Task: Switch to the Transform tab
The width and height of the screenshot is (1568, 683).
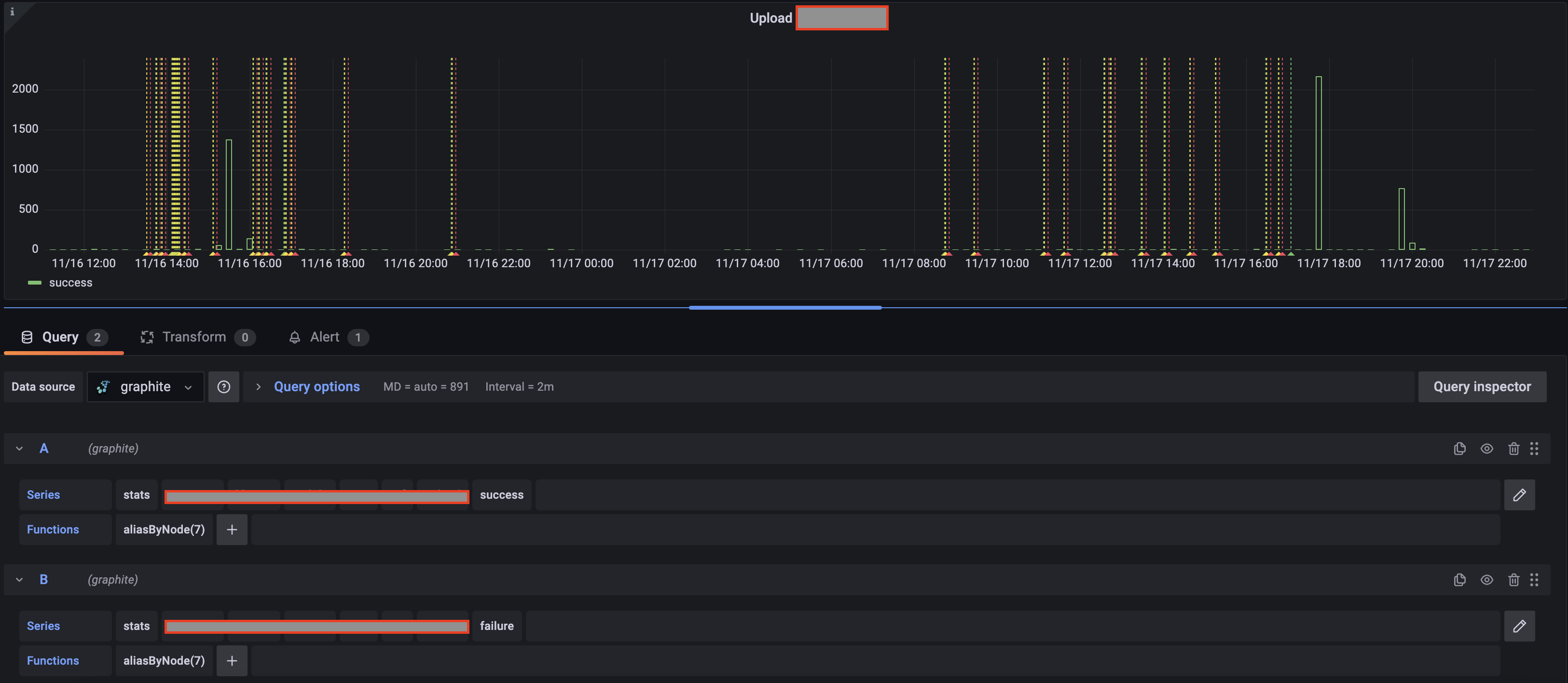Action: click(193, 337)
